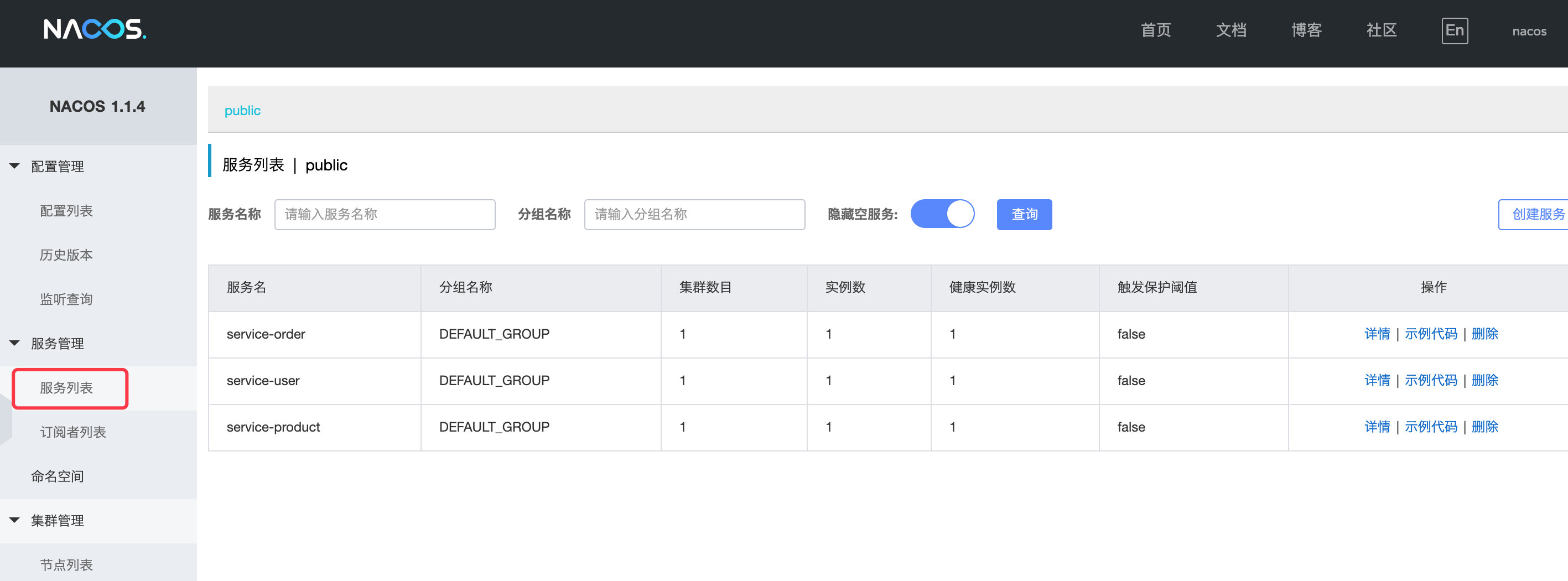Screen dimensions: 1568x581
Task: Click the 创建服务 button
Action: tap(1533, 214)
